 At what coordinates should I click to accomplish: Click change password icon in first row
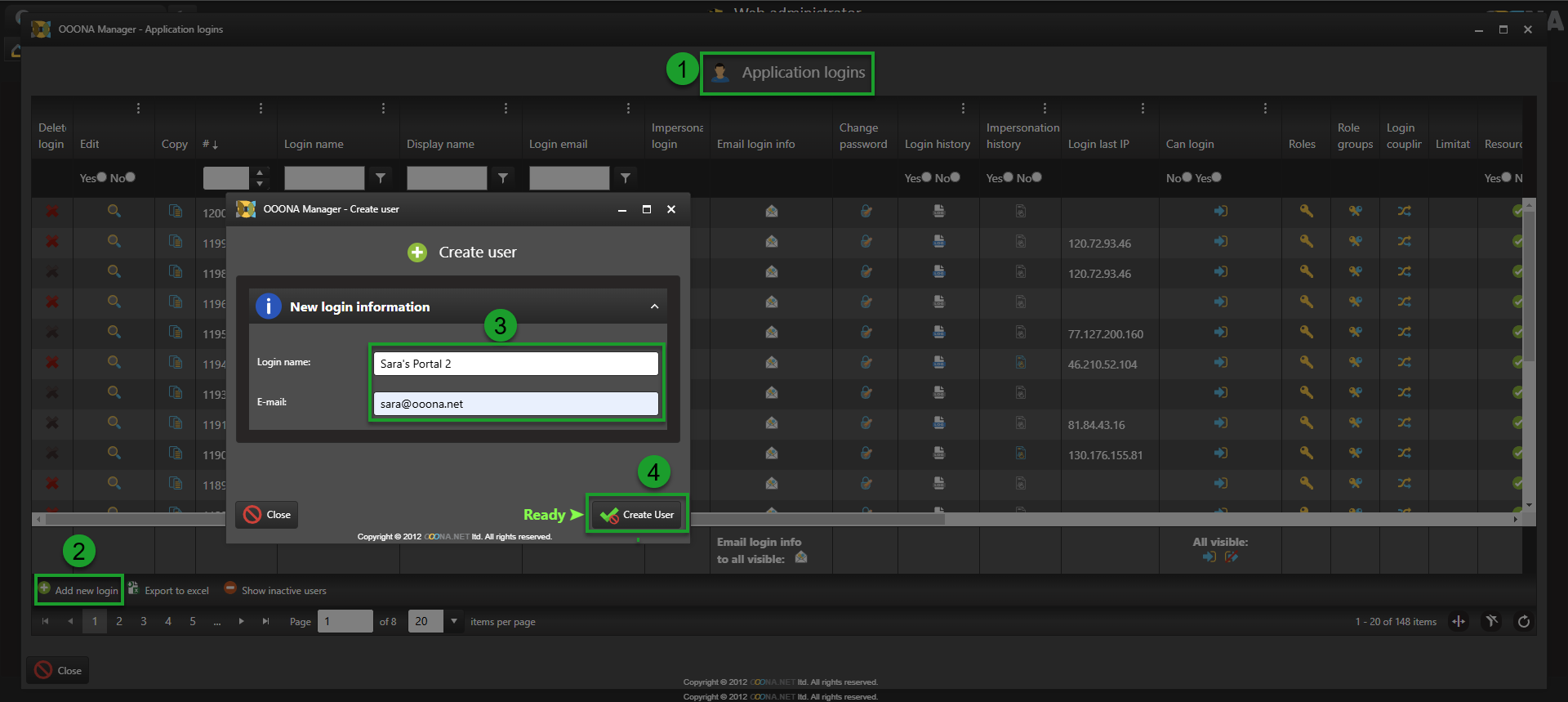pos(866,212)
